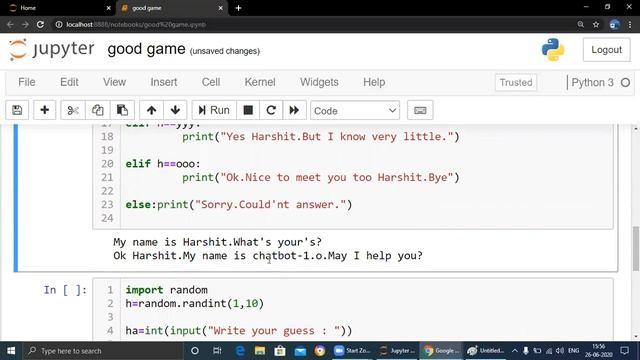Open Task View on taskbar
This screenshot has height=360, width=640.
point(217,351)
